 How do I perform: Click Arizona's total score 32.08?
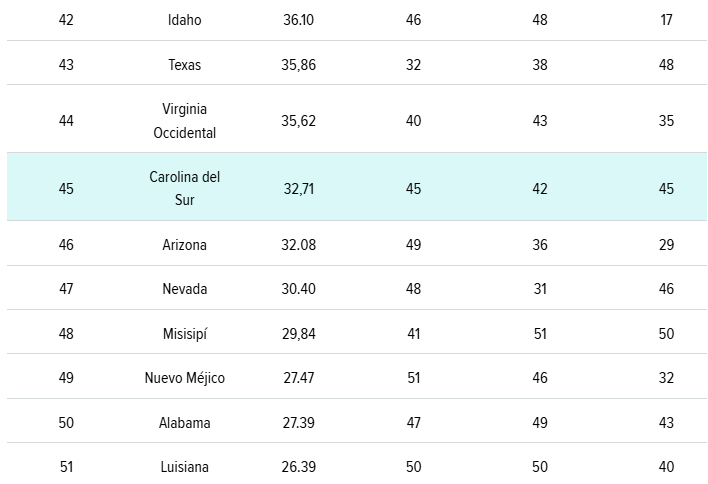coord(299,244)
